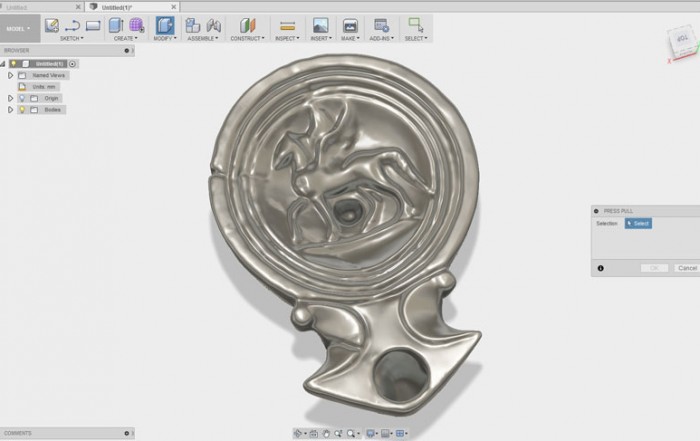This screenshot has width=700, height=441.
Task: Click the Insert image icon
Action: tap(320, 25)
